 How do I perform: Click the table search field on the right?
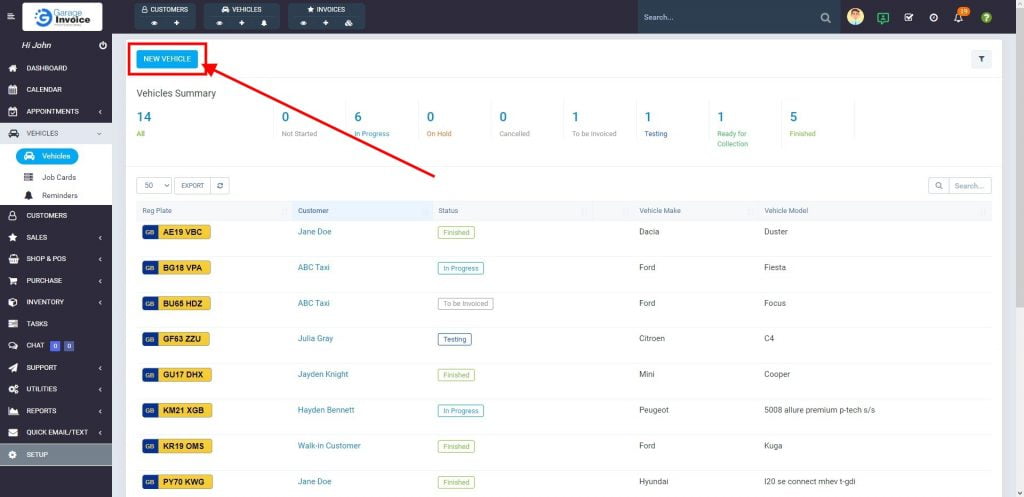[x=969, y=185]
